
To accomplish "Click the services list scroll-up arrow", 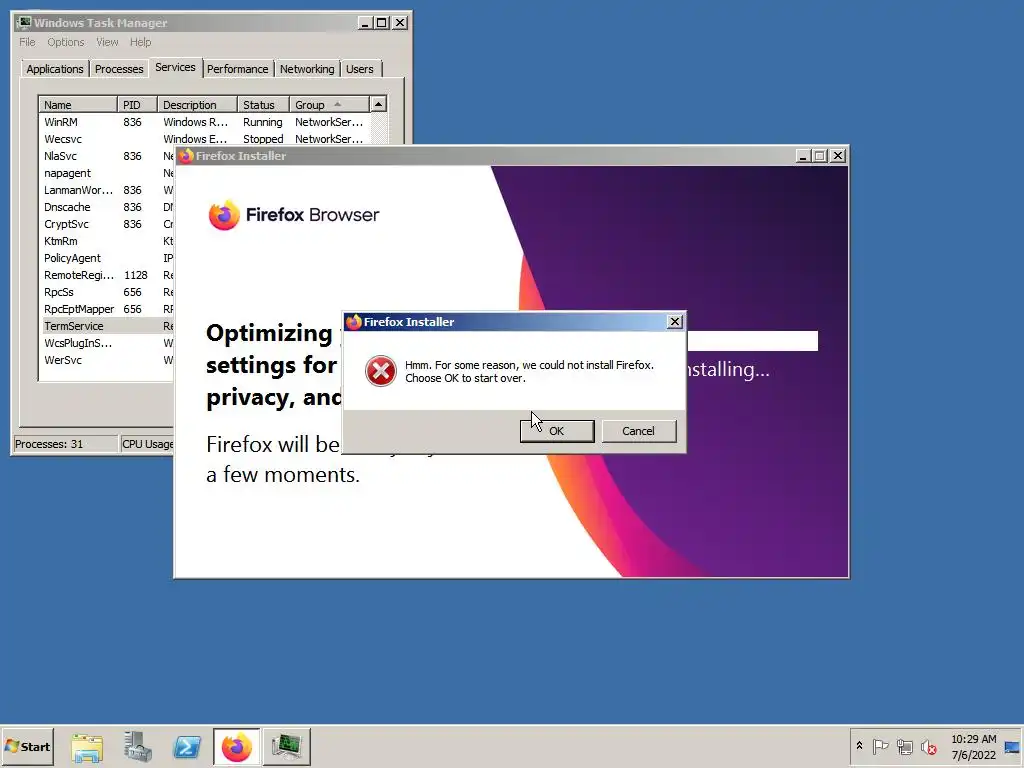I will [378, 104].
